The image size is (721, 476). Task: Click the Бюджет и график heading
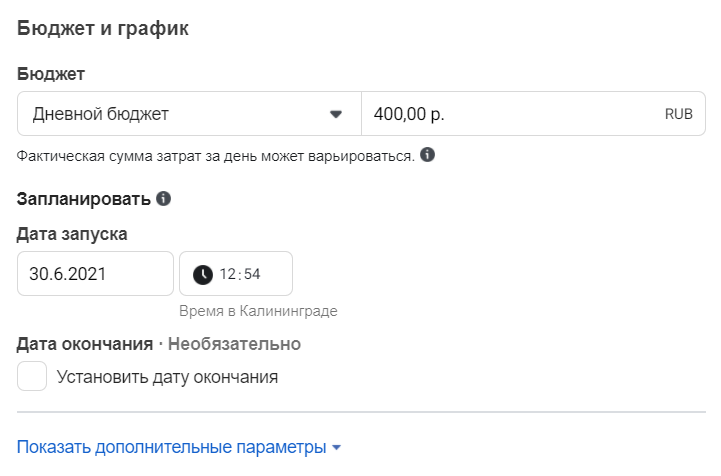tap(103, 29)
